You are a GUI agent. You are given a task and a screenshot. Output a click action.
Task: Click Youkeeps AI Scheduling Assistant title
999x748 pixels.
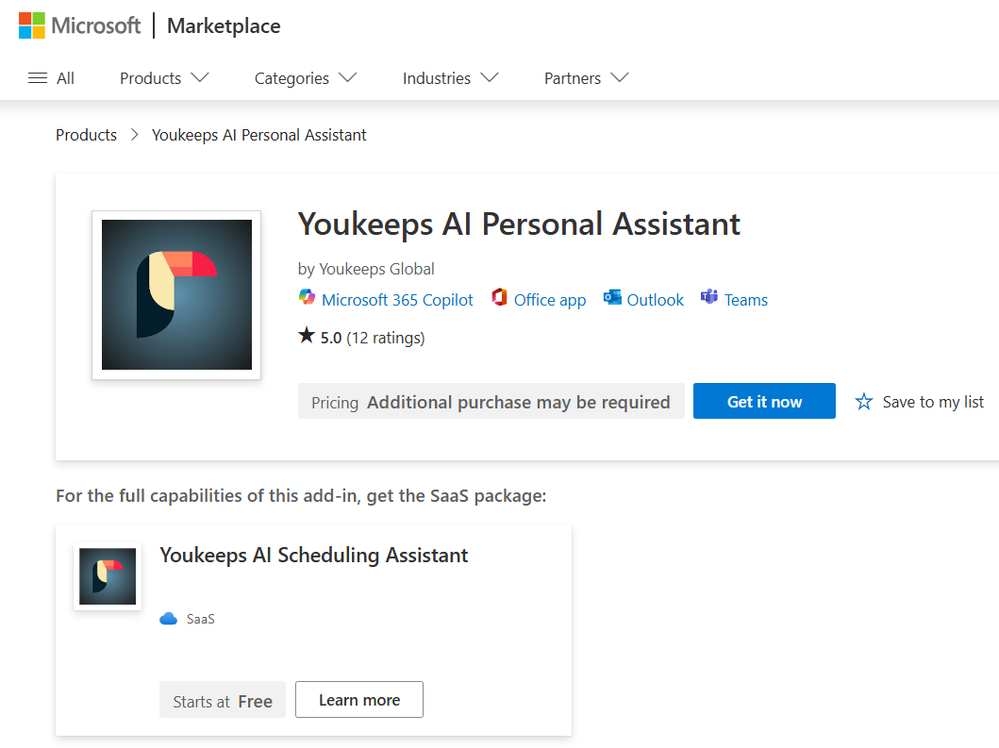coord(313,555)
